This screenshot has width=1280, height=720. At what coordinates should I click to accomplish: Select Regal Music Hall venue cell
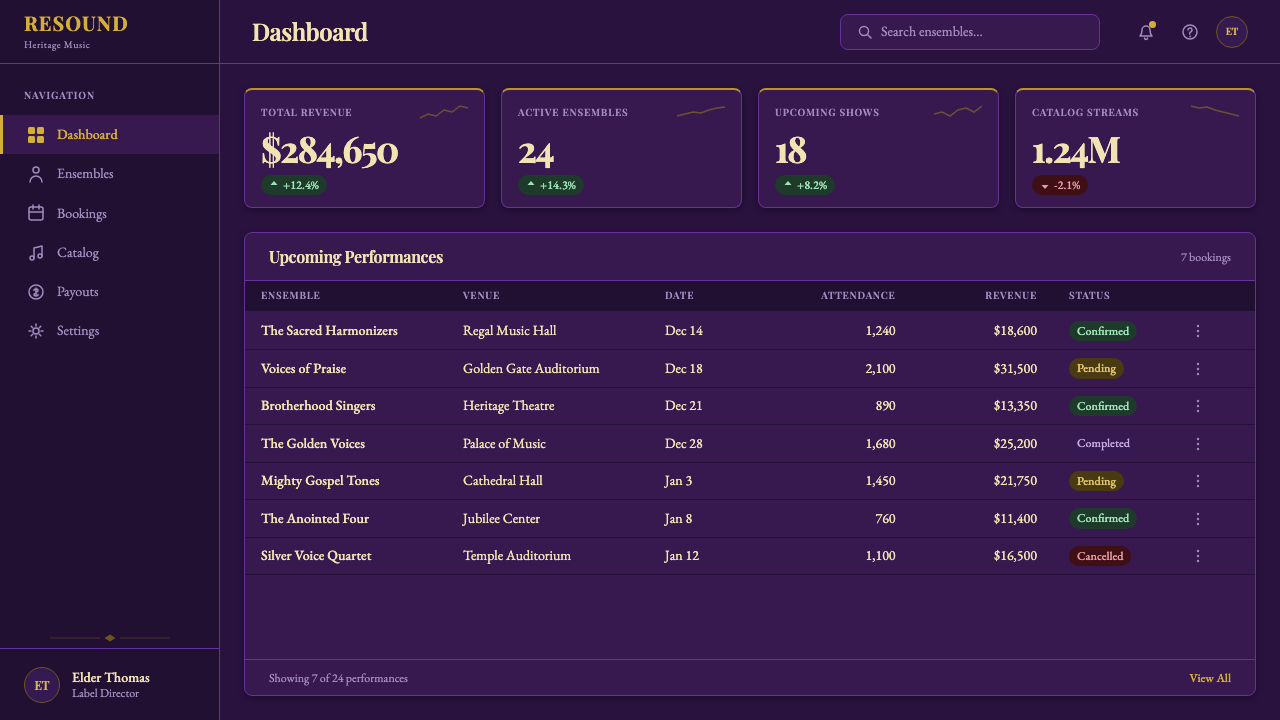pyautogui.click(x=510, y=331)
